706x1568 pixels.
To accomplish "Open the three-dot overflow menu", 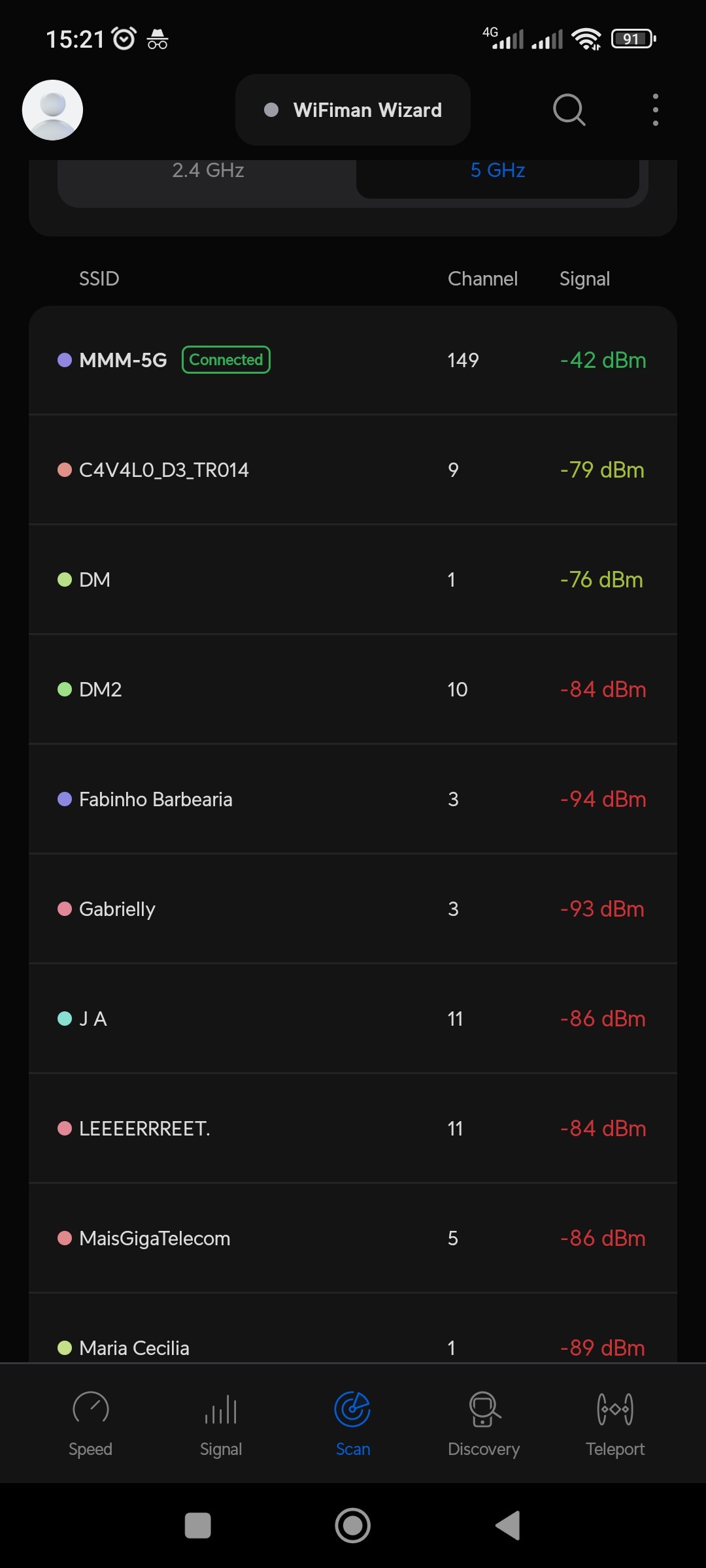I will [655, 110].
